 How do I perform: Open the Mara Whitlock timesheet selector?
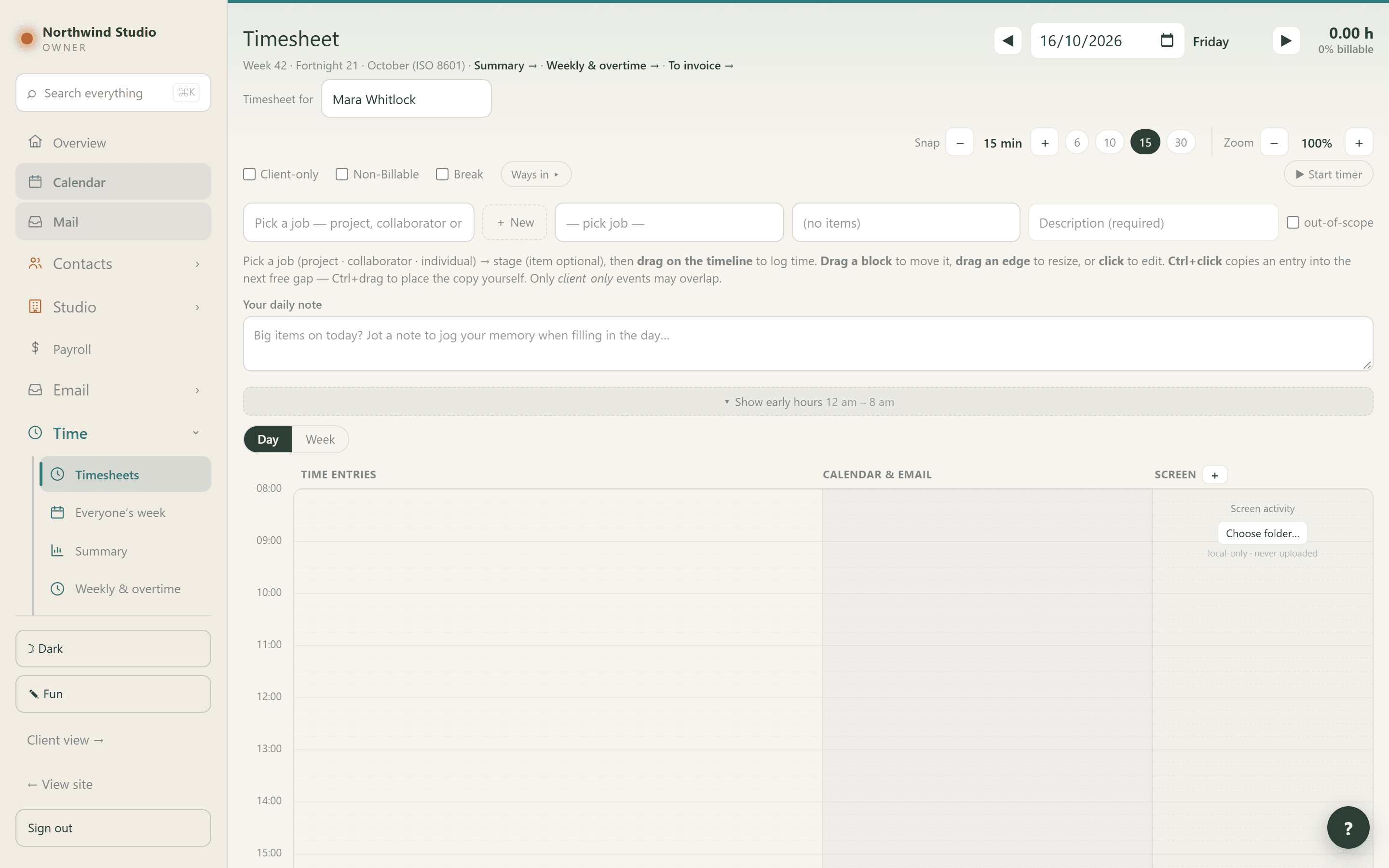coord(407,99)
